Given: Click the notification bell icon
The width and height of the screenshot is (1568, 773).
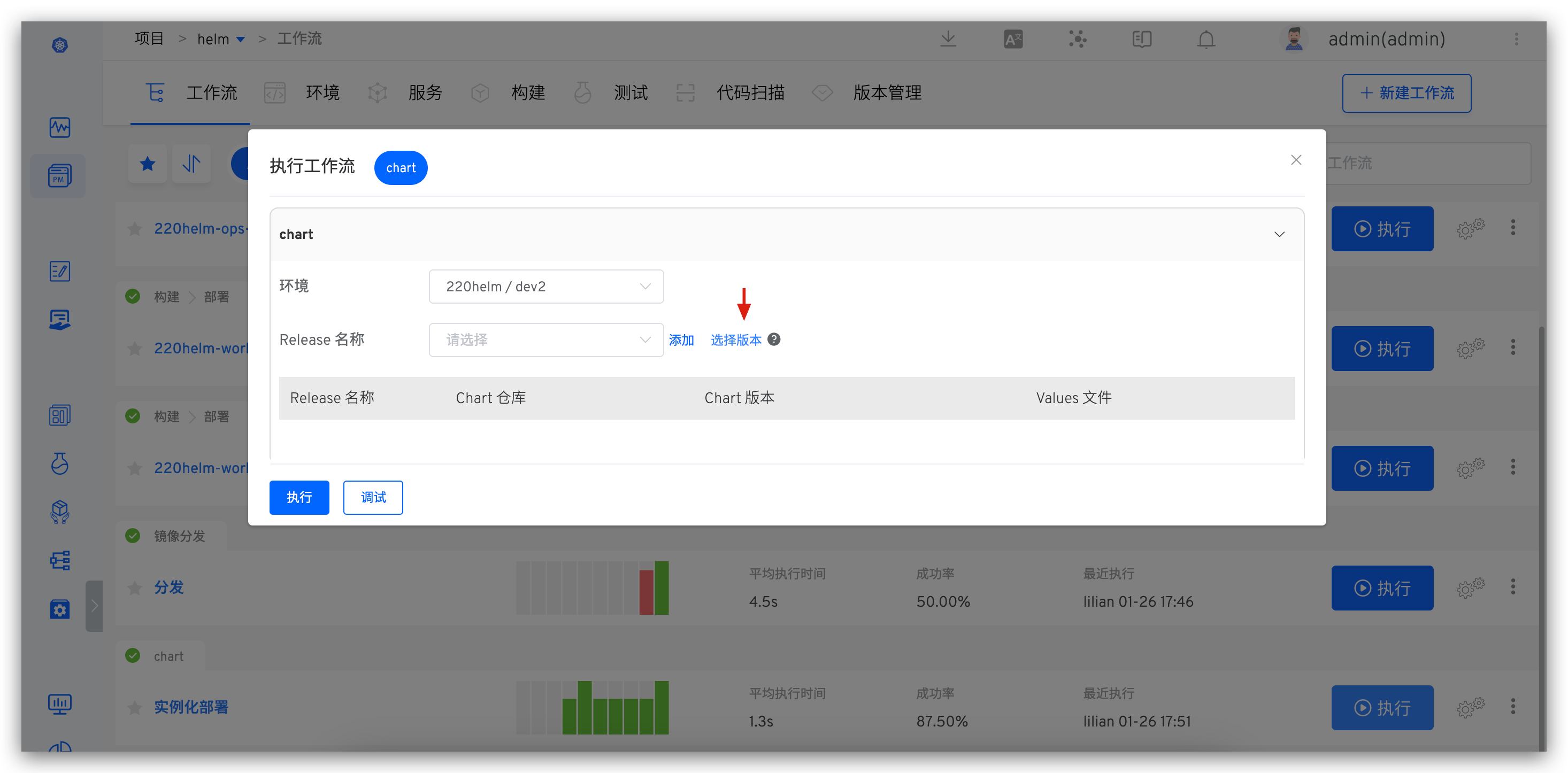Looking at the screenshot, I should [1206, 40].
